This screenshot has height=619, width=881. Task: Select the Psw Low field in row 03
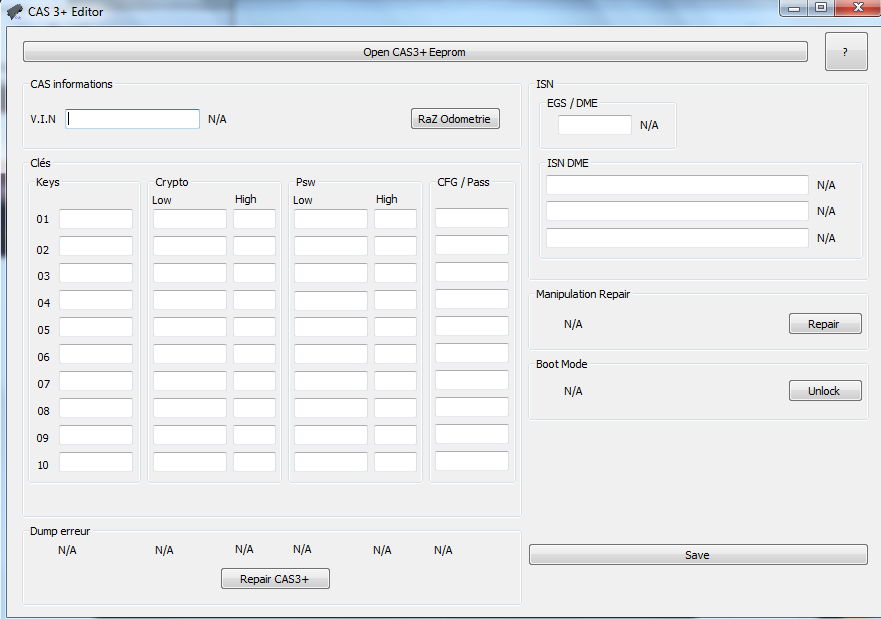(x=331, y=273)
